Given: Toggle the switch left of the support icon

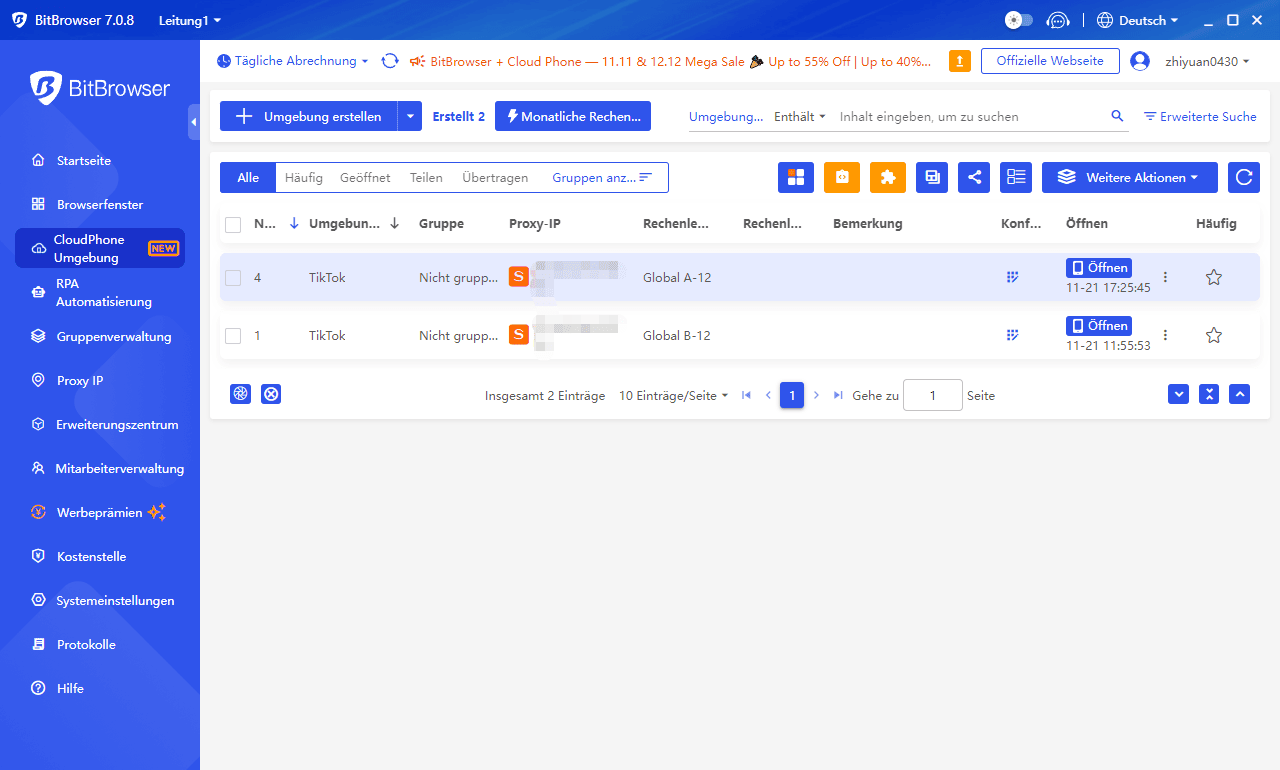Looking at the screenshot, I should [1018, 20].
